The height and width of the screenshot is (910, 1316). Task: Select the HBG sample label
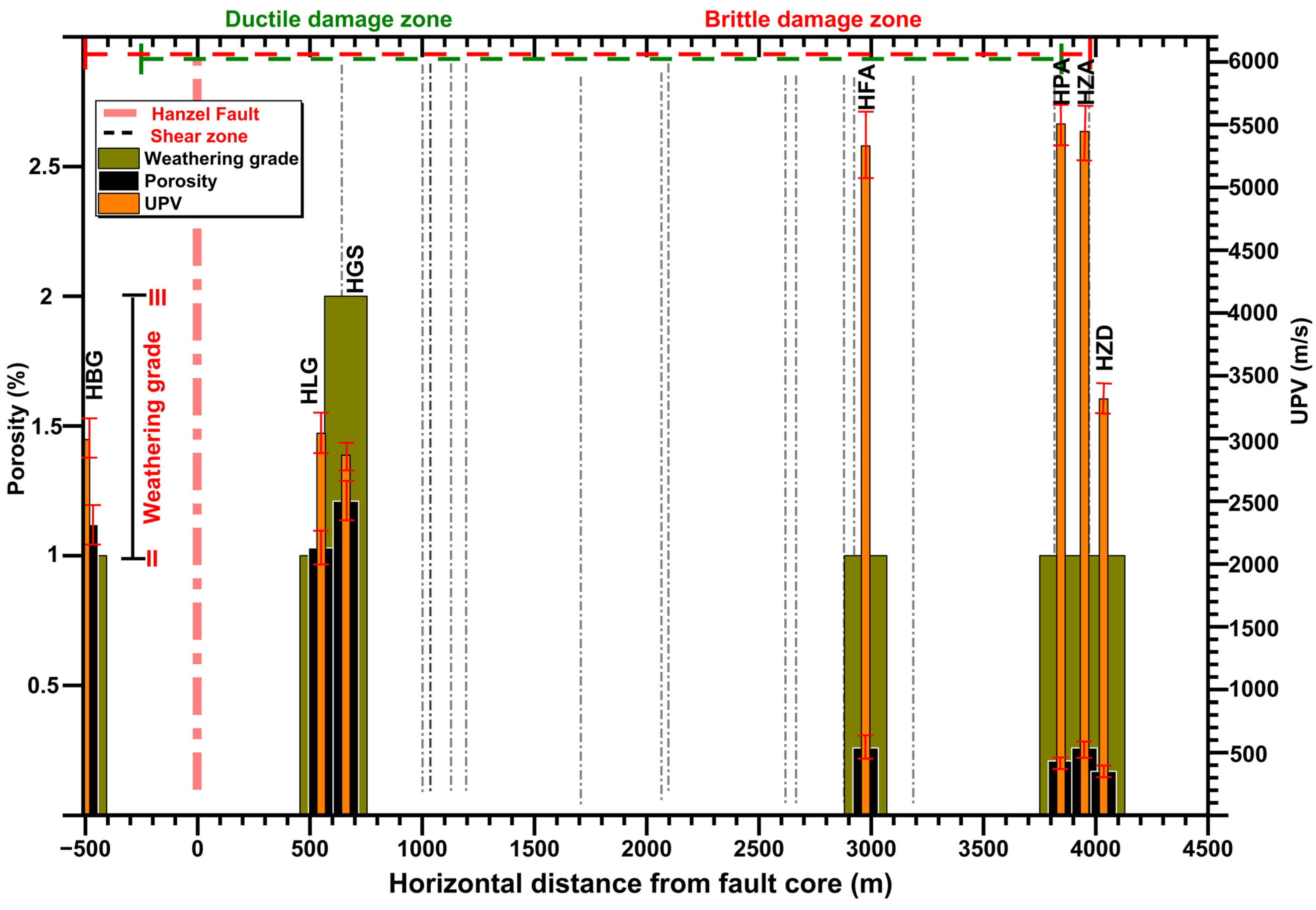click(95, 375)
